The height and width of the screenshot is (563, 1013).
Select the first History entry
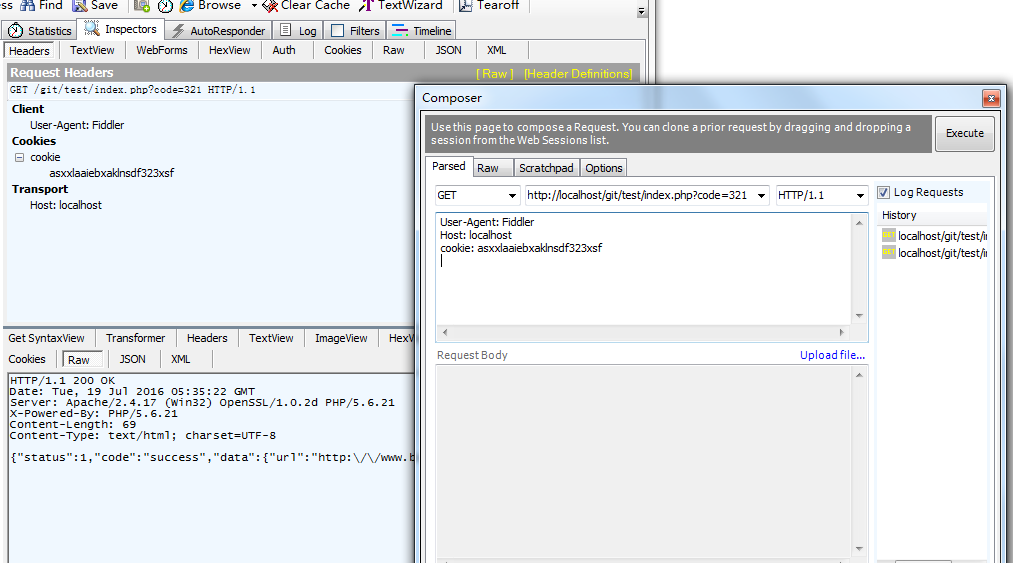click(x=934, y=236)
